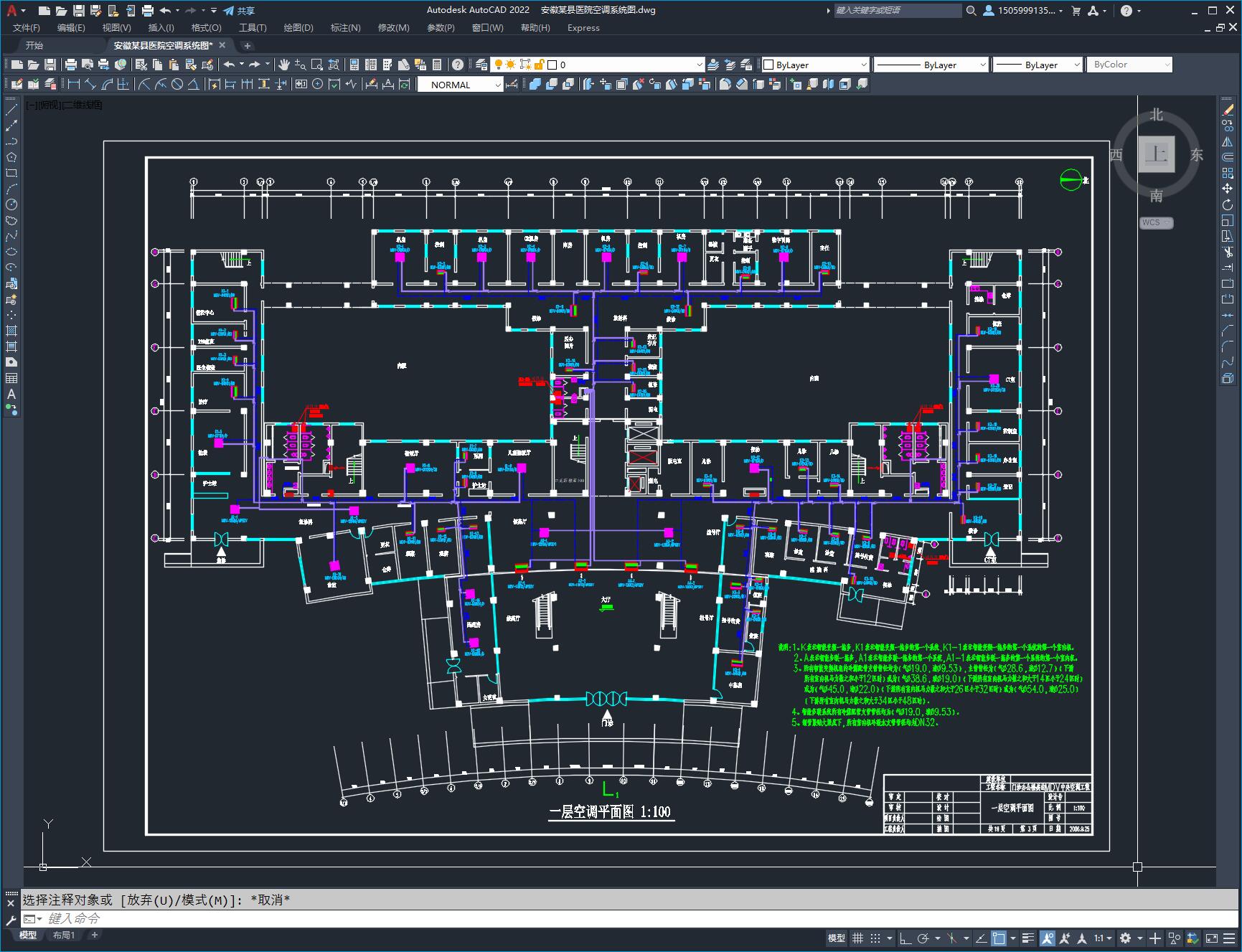The height and width of the screenshot is (952, 1242).
Task: Click the [-][俯视][二维线框] viewport label
Action: 65,105
